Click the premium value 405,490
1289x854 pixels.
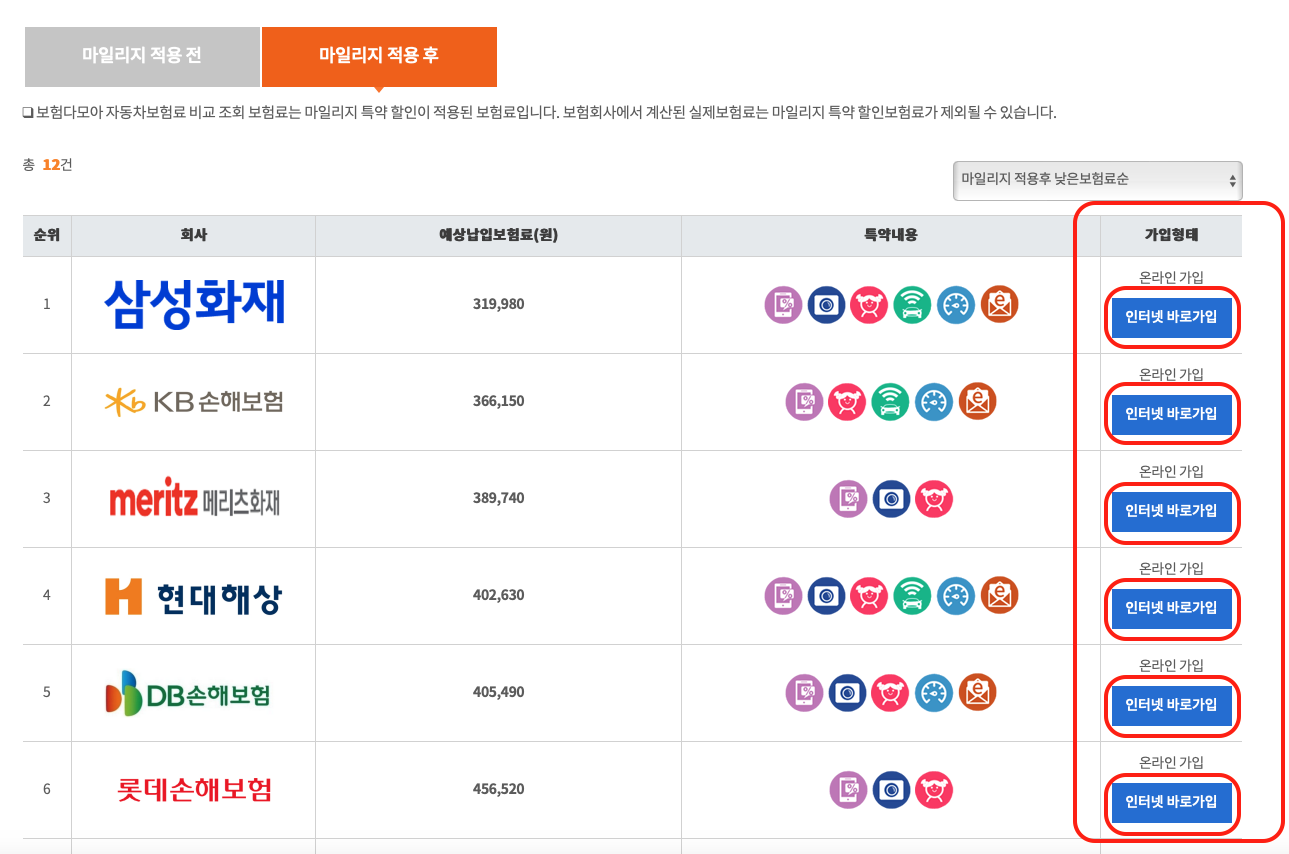coord(498,692)
